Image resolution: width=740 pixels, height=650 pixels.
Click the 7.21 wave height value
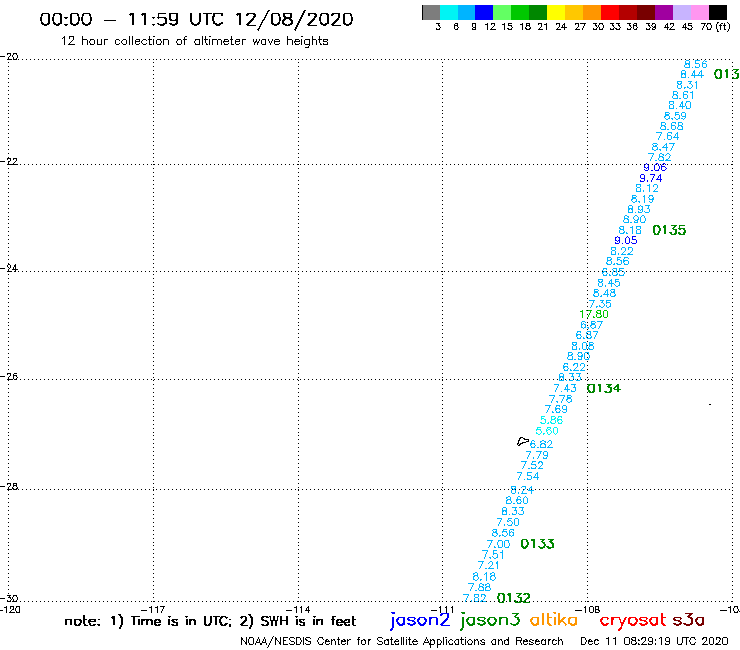488,566
